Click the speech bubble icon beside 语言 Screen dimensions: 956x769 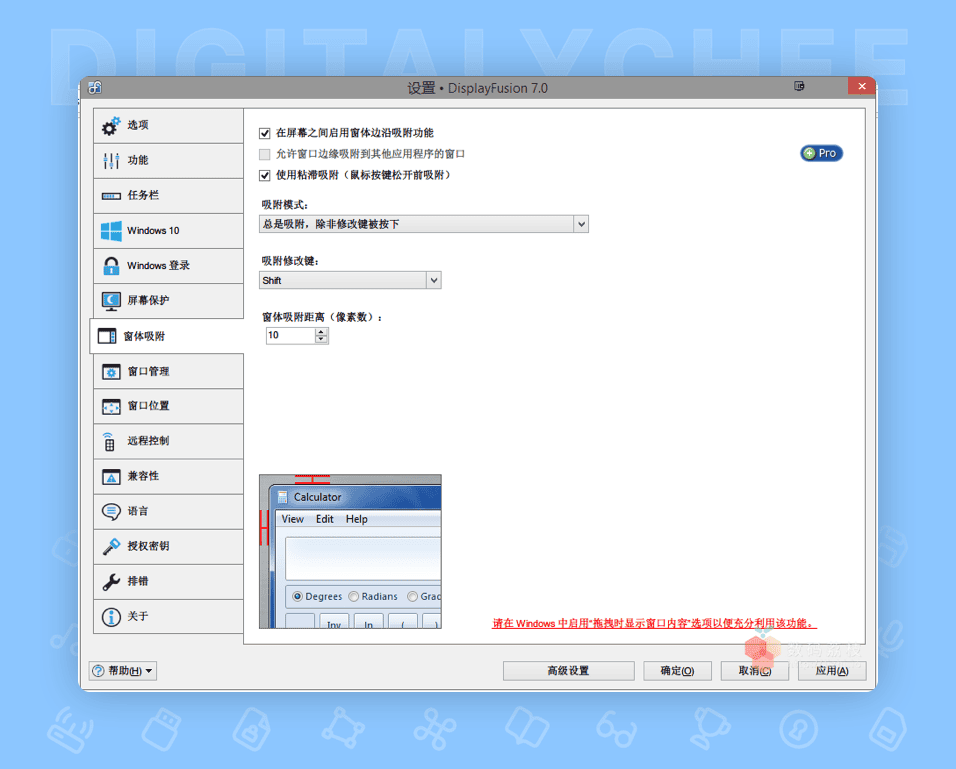coord(111,512)
